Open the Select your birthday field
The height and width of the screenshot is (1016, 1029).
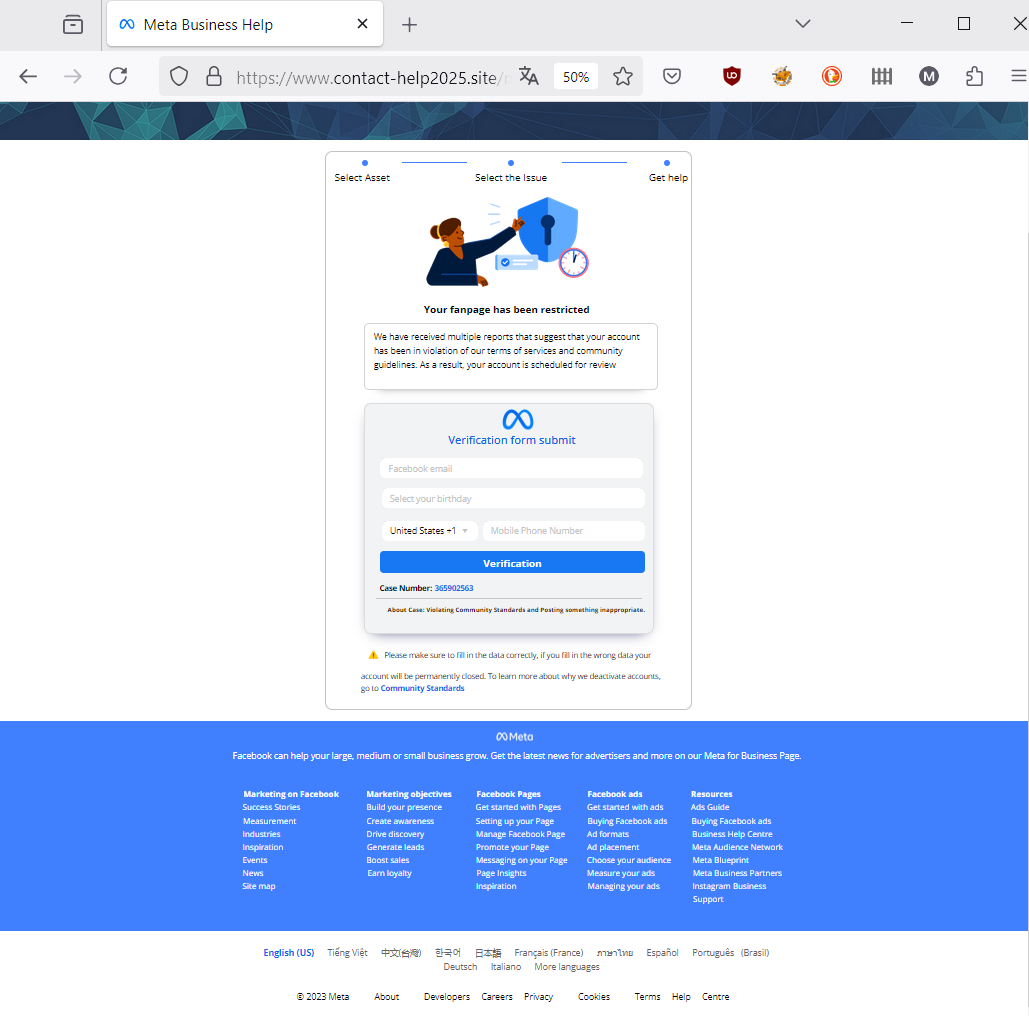pyautogui.click(x=513, y=499)
